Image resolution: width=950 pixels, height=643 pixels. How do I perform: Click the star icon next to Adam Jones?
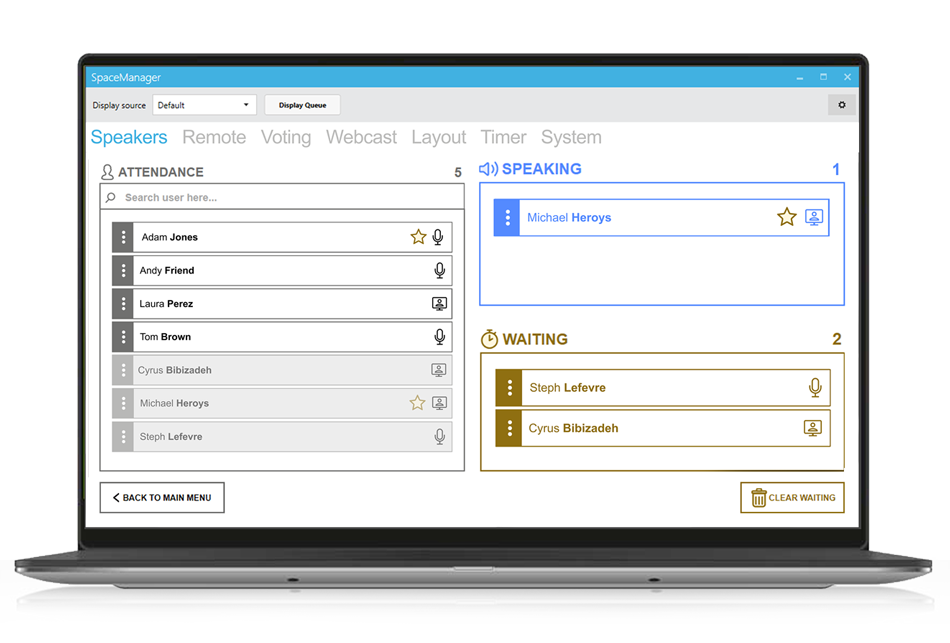coord(418,237)
